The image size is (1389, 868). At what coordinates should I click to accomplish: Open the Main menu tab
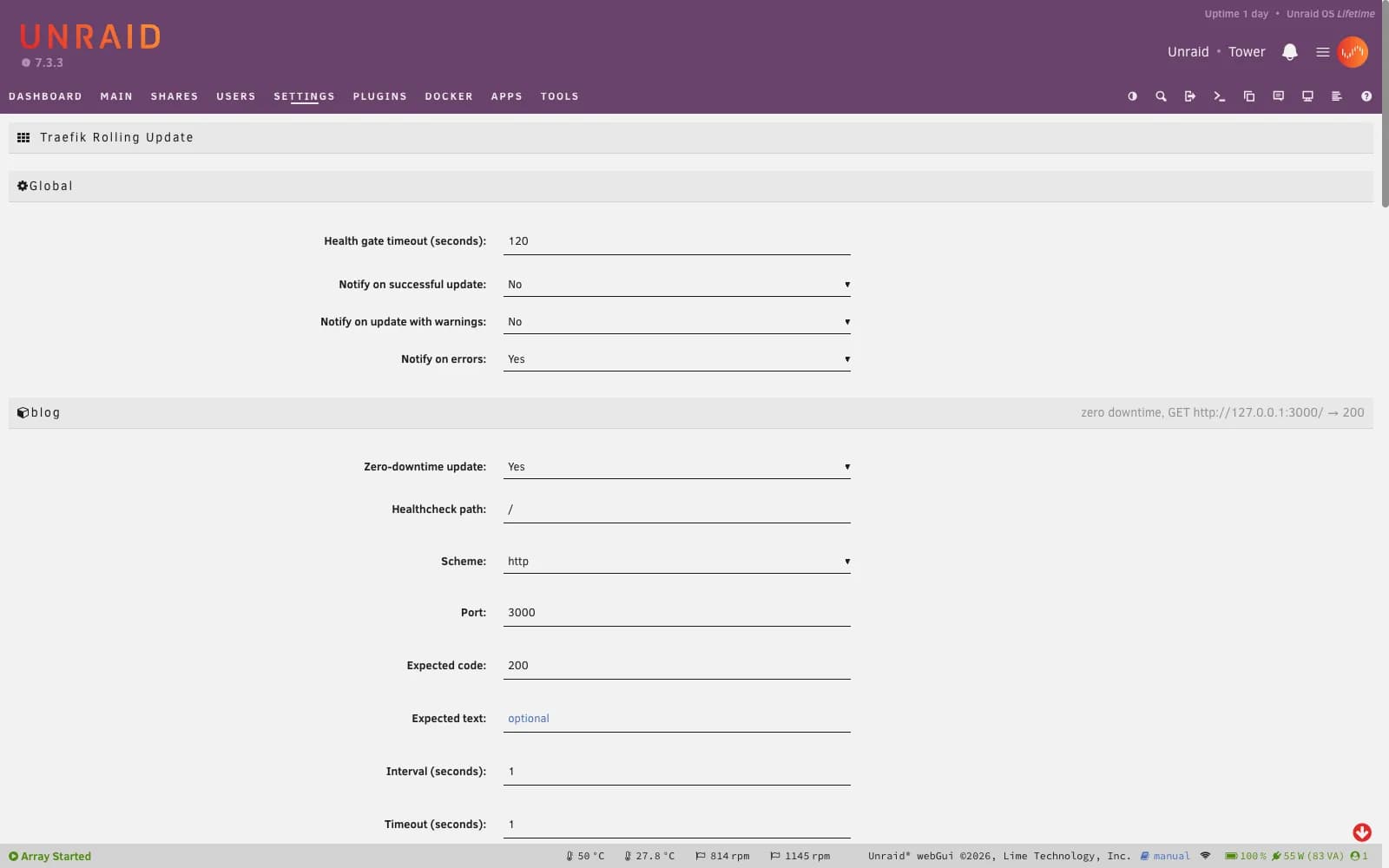(x=116, y=96)
